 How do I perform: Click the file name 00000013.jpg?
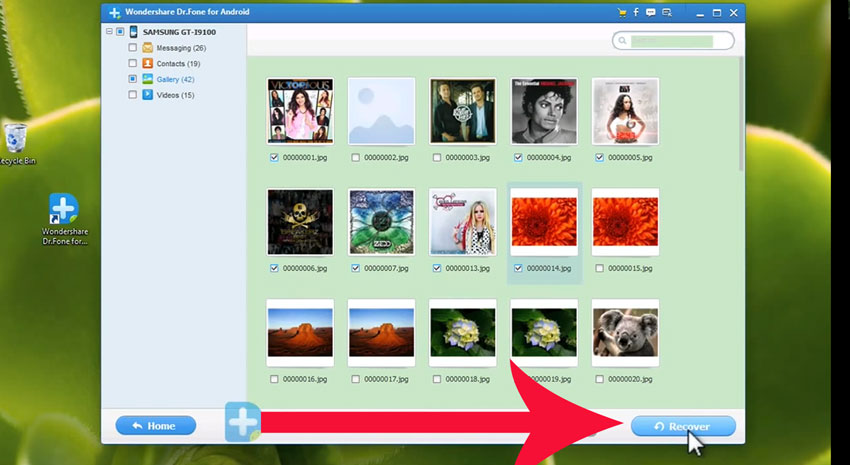(468, 268)
